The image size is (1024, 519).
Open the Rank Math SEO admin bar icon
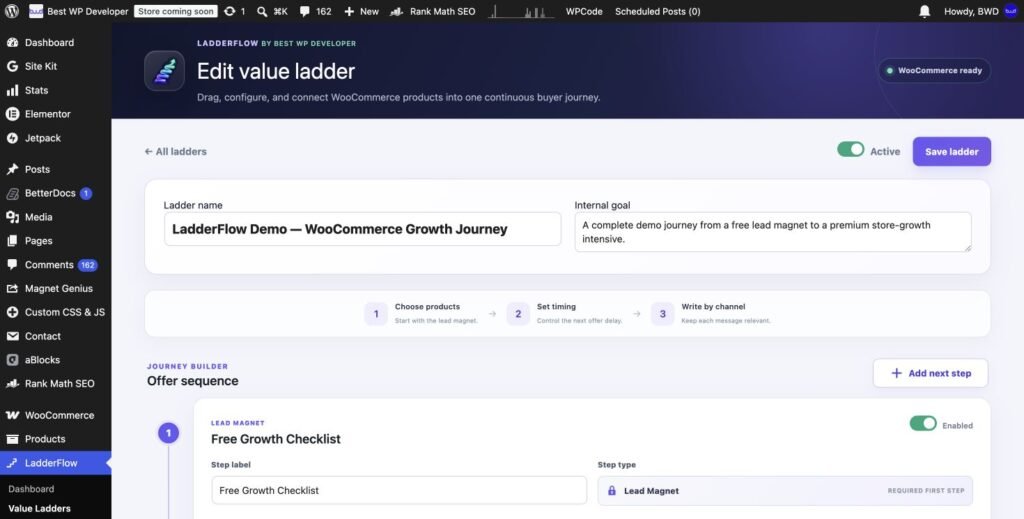coord(396,11)
